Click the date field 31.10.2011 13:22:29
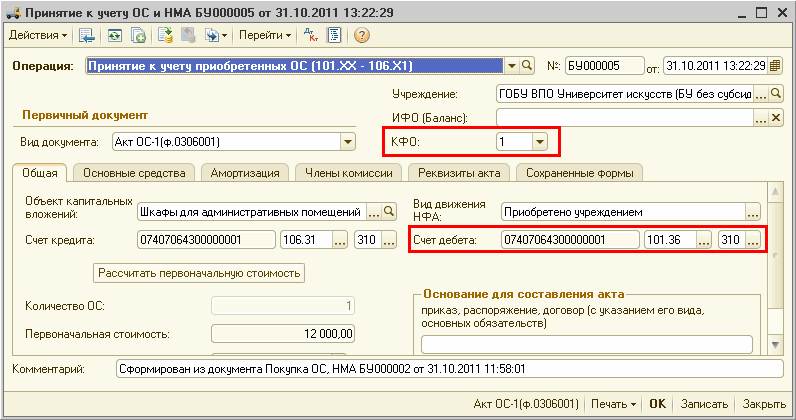This screenshot has height=420, width=796. [715, 66]
